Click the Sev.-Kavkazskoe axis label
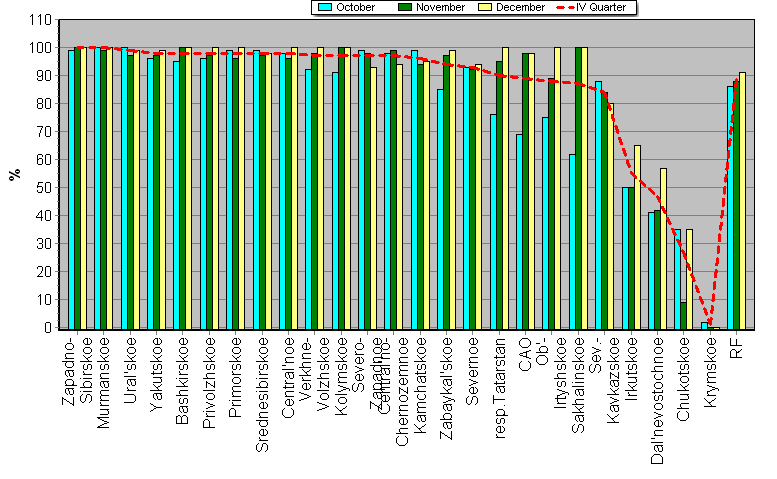 [605, 380]
